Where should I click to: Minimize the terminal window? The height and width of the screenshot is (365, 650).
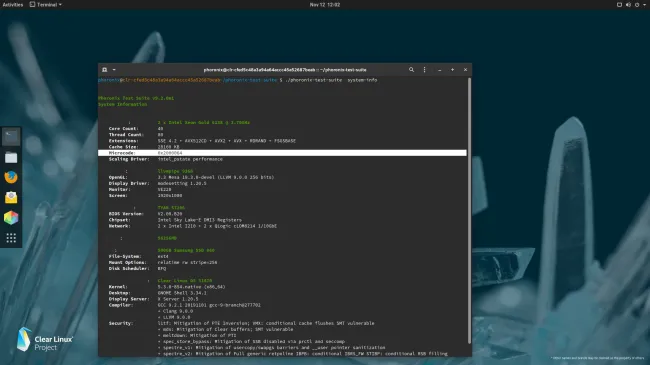click(439, 70)
